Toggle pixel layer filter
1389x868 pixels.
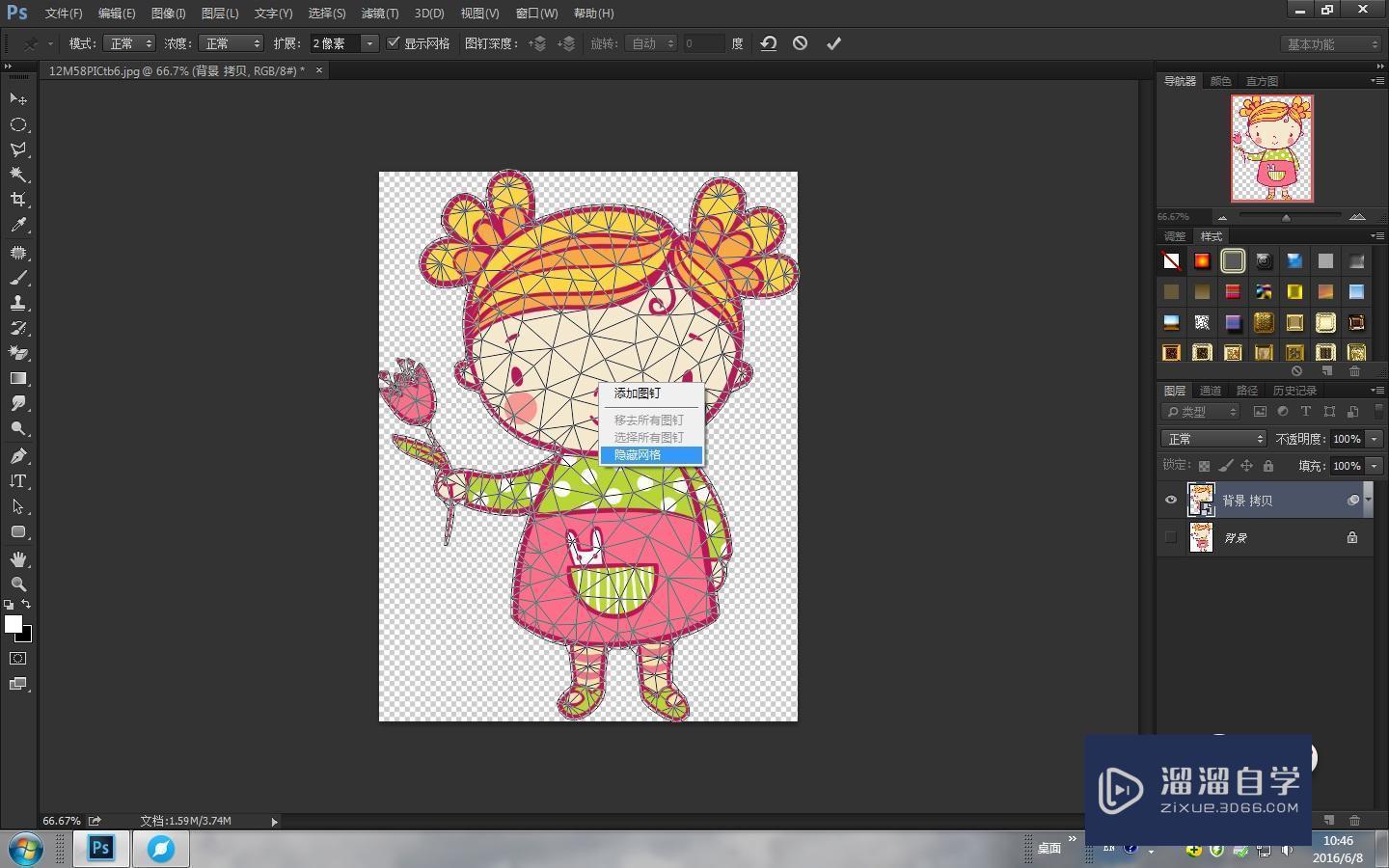1260,412
